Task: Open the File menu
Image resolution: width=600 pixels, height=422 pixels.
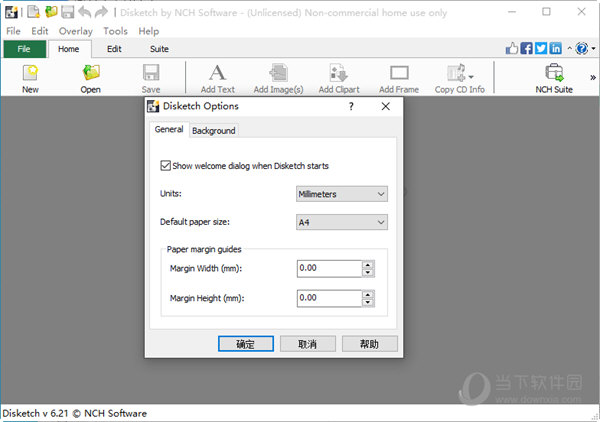Action: coord(13,31)
